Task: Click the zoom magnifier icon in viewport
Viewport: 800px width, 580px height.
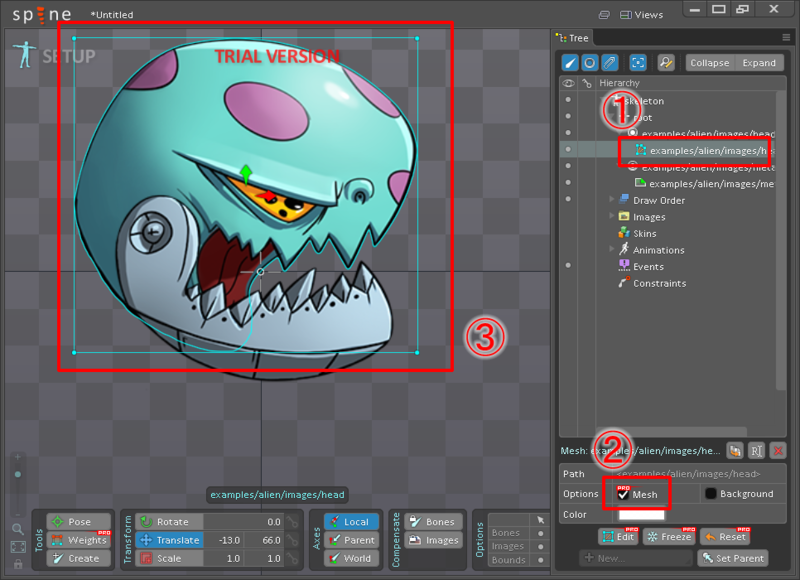Action: [18, 529]
